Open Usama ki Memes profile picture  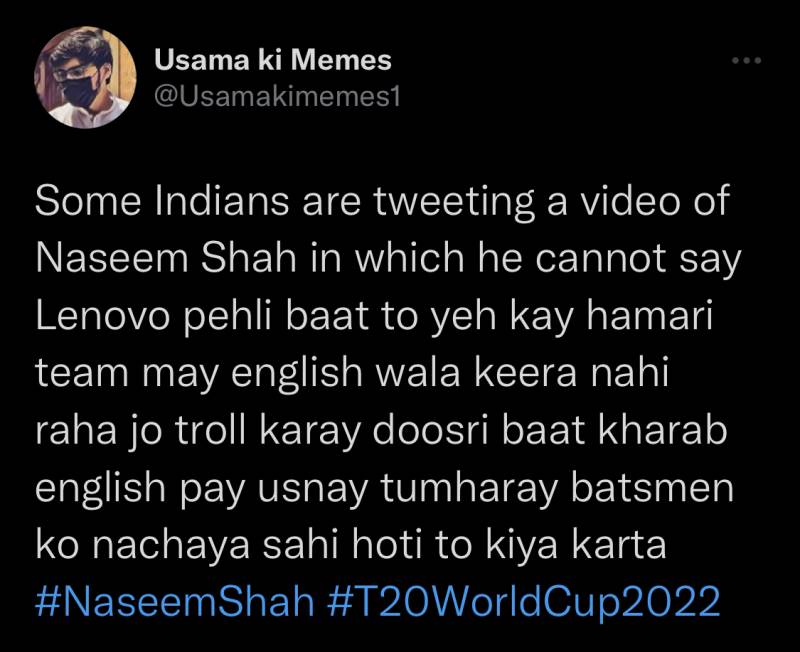click(85, 78)
